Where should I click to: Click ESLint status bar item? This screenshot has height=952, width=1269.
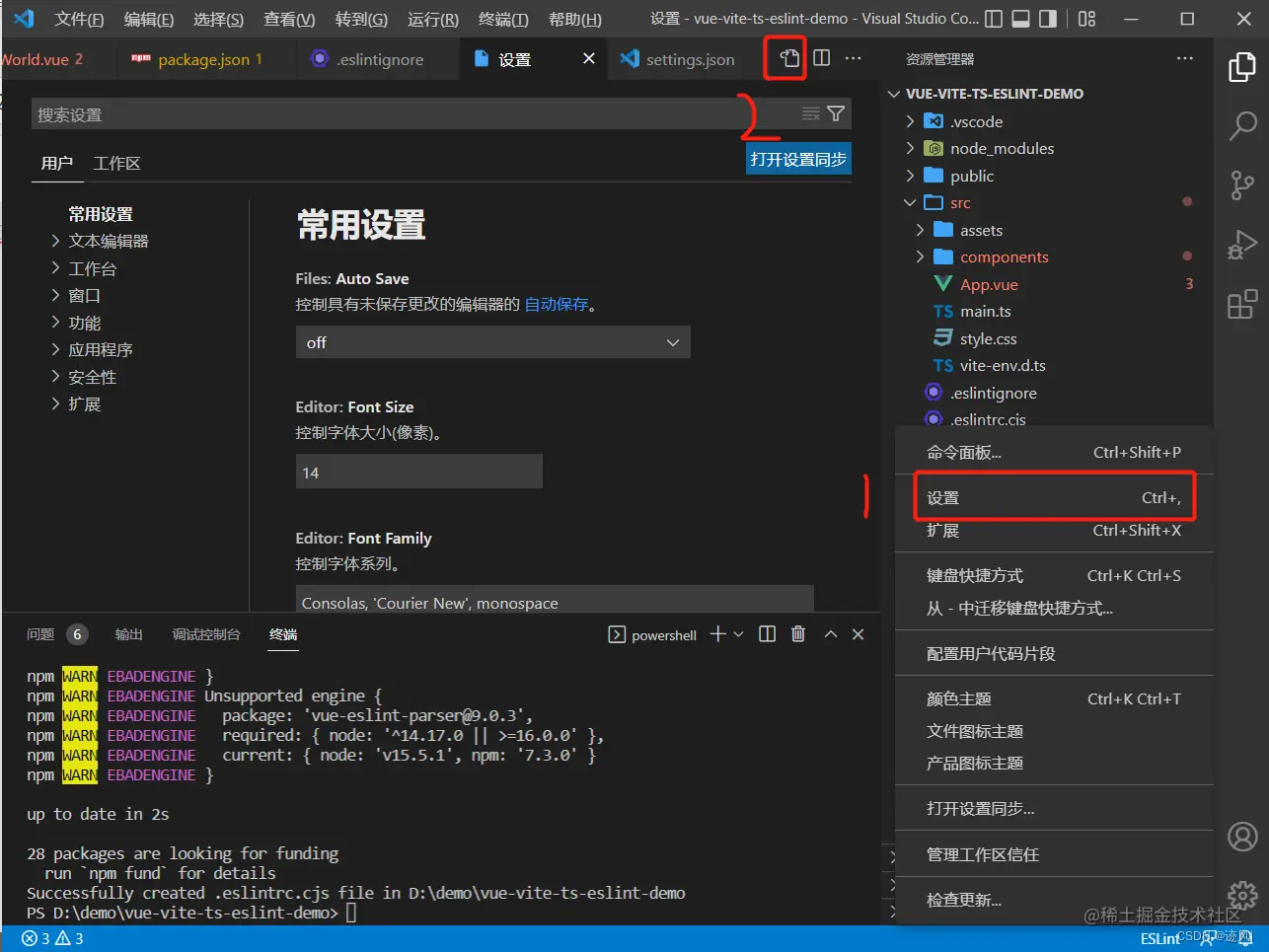click(x=1159, y=938)
